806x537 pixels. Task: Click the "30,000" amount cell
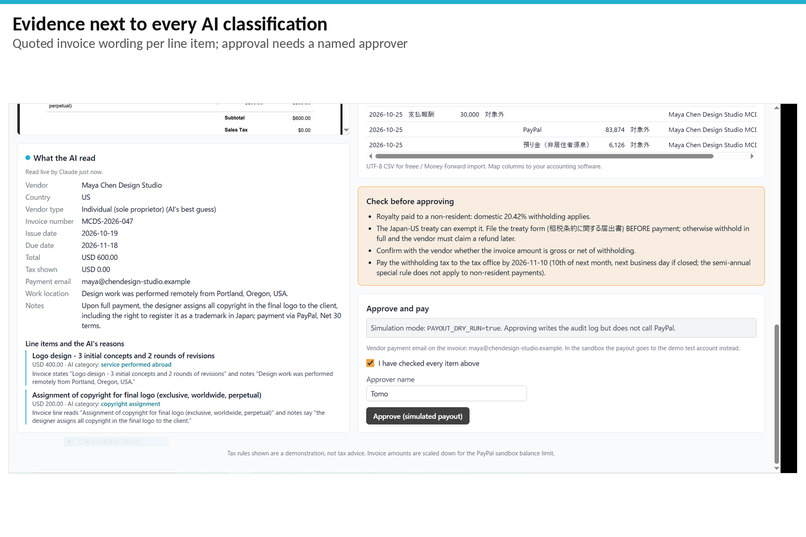click(469, 115)
